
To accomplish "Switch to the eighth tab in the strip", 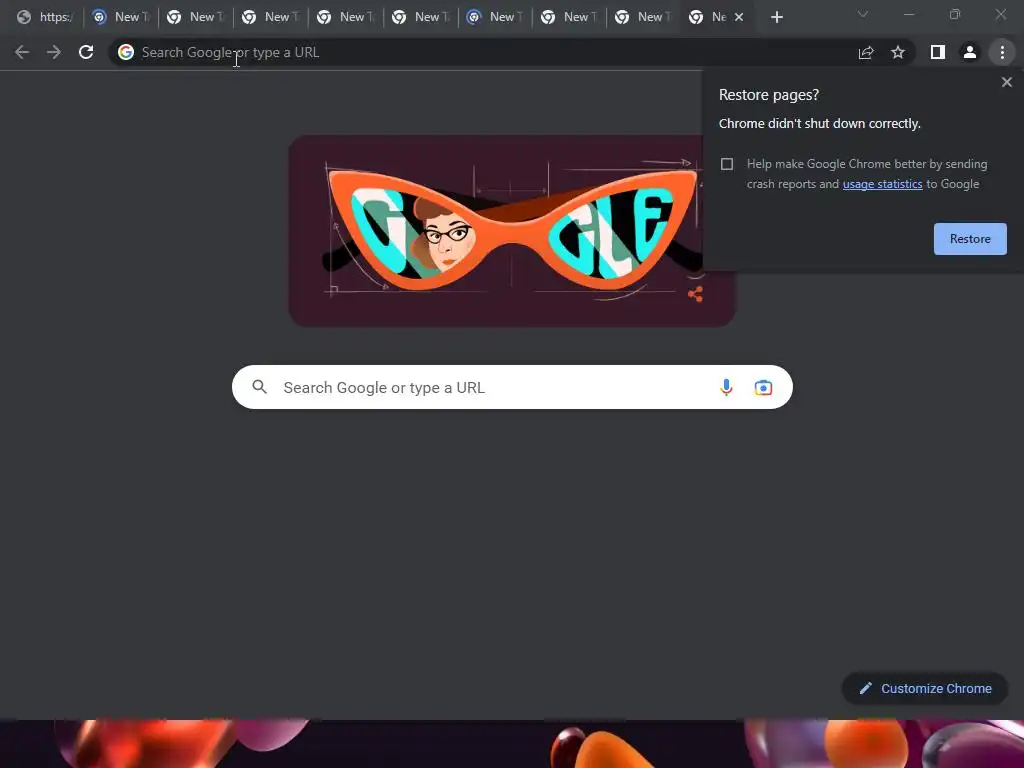I will click(569, 18).
